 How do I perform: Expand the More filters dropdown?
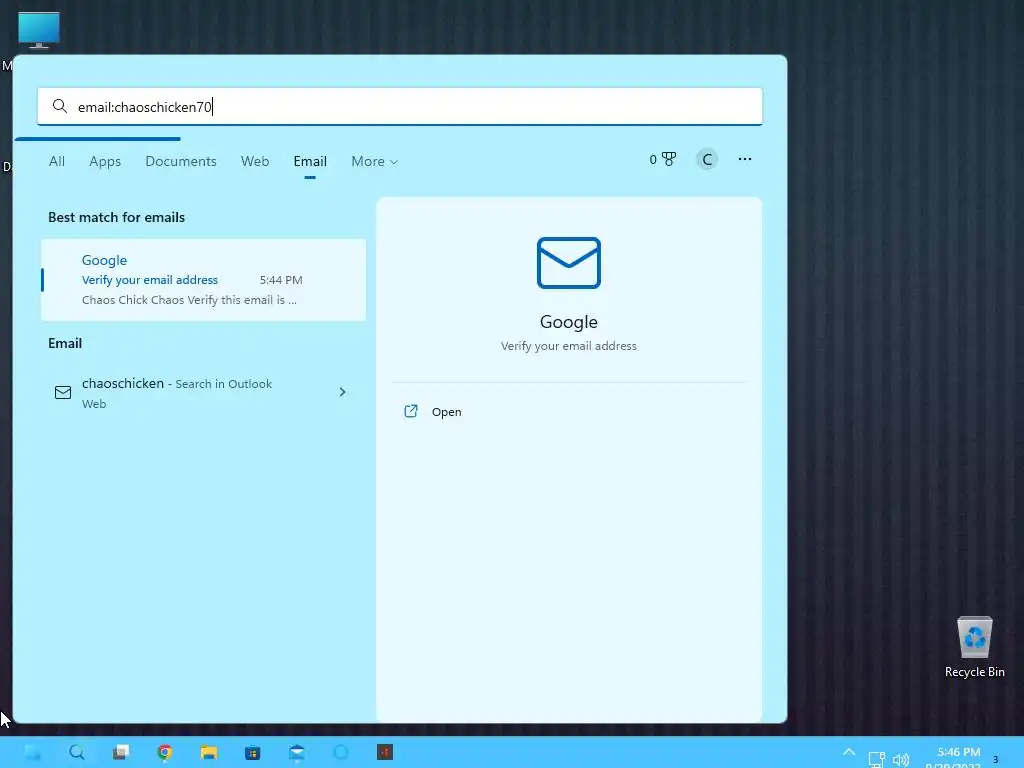[x=374, y=161]
